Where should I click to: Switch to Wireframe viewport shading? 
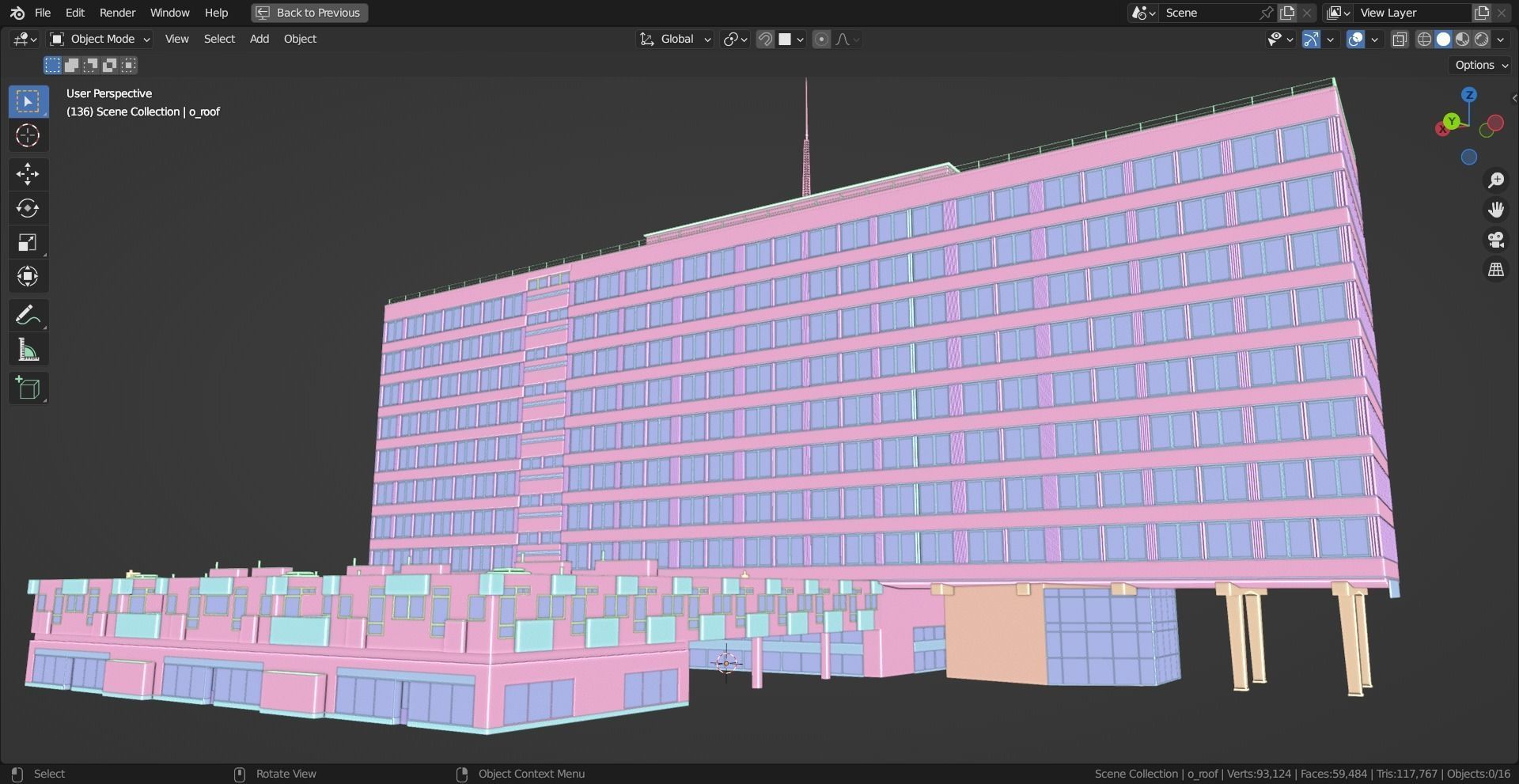point(1424,39)
